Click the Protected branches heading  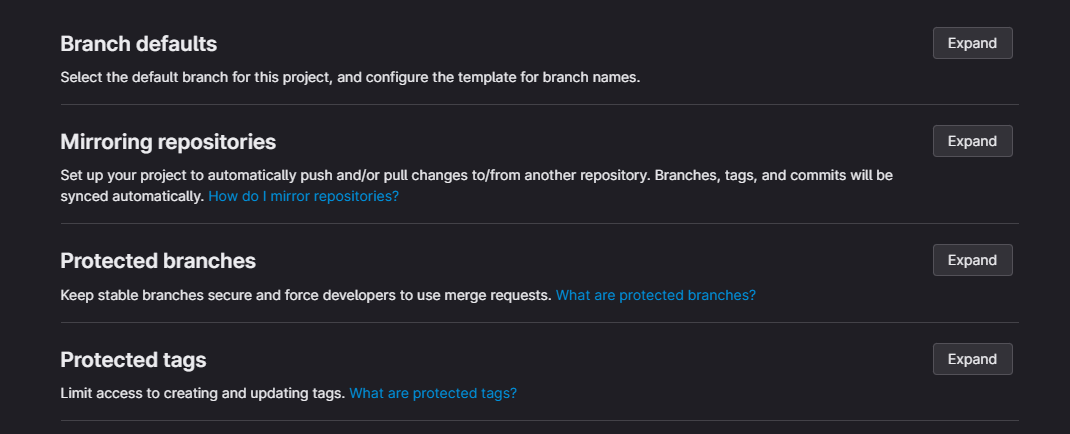(x=158, y=261)
